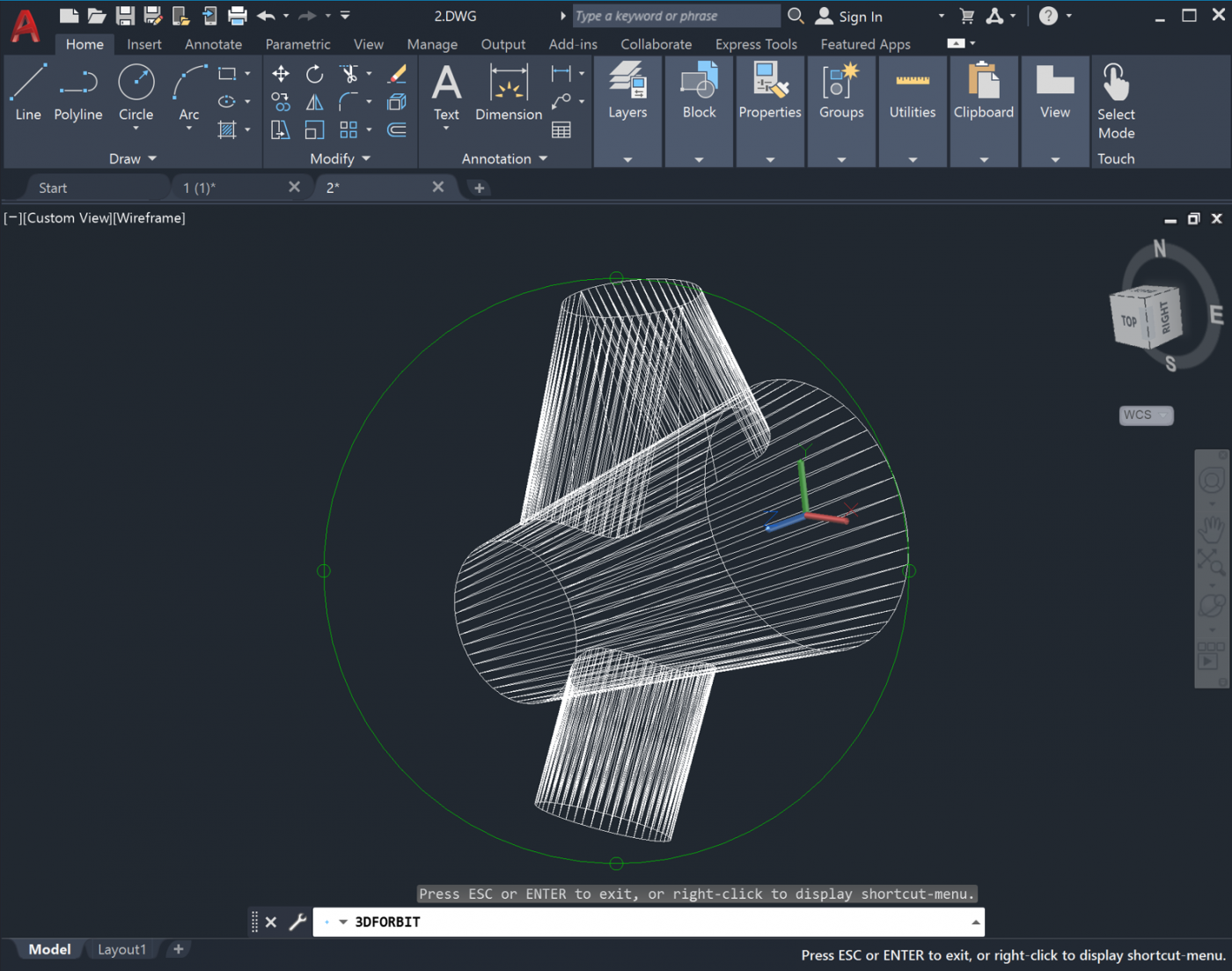Click the Move tool icon
The width and height of the screenshot is (1232, 971).
coord(281,75)
